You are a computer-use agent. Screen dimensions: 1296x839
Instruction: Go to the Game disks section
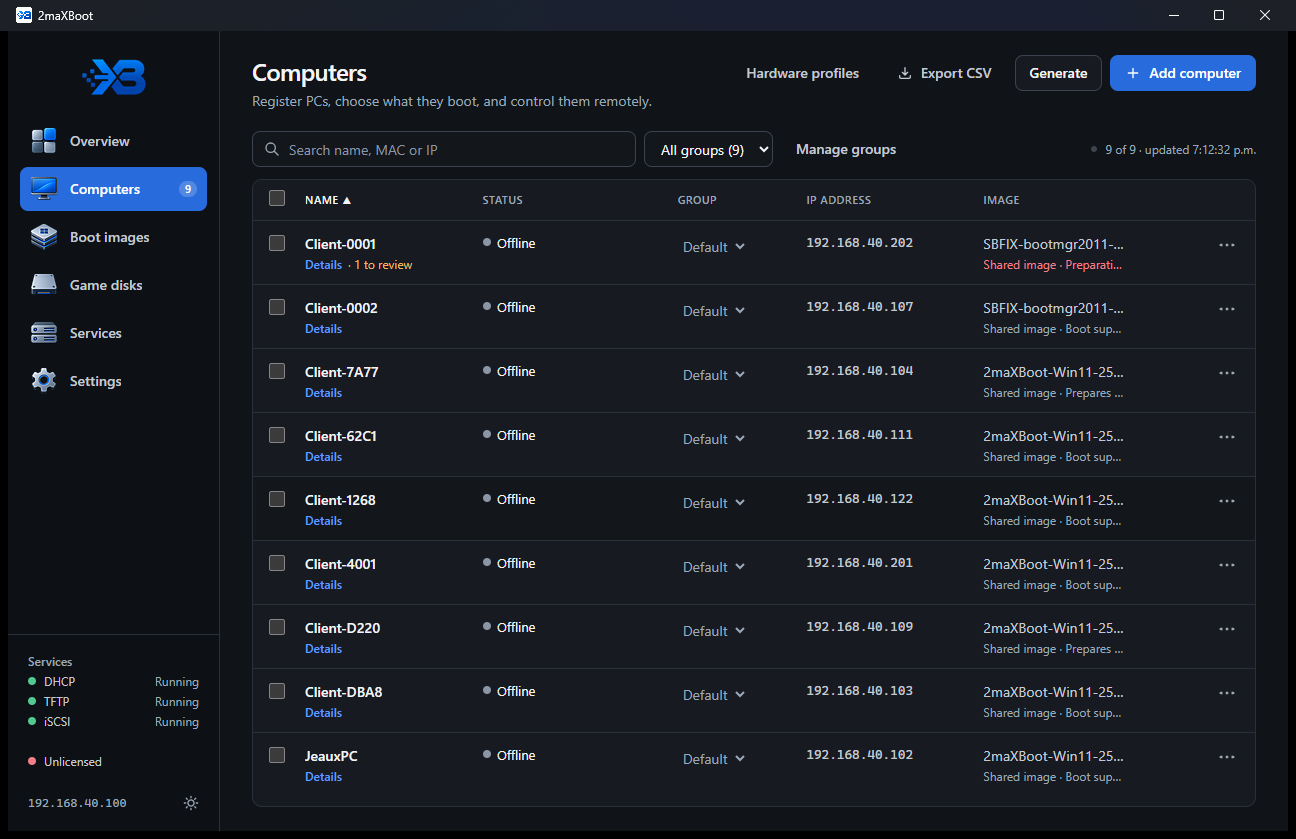click(x=113, y=285)
